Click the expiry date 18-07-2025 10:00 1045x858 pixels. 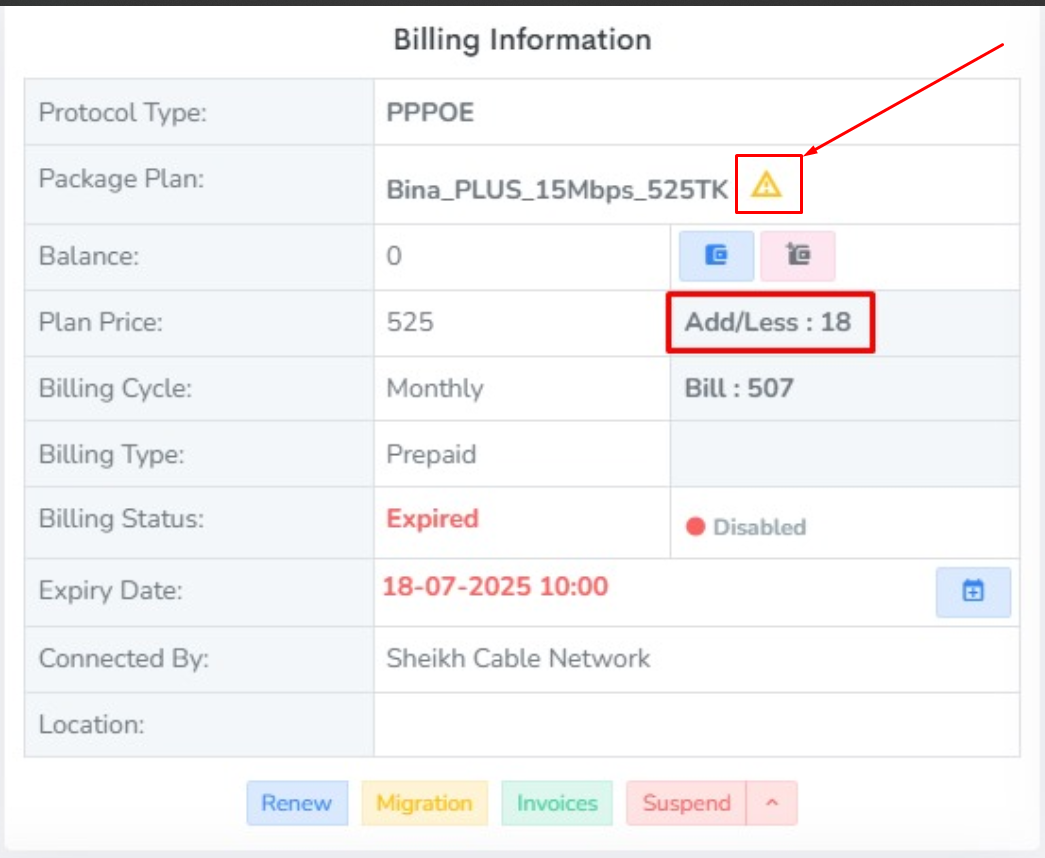pyautogui.click(x=495, y=586)
